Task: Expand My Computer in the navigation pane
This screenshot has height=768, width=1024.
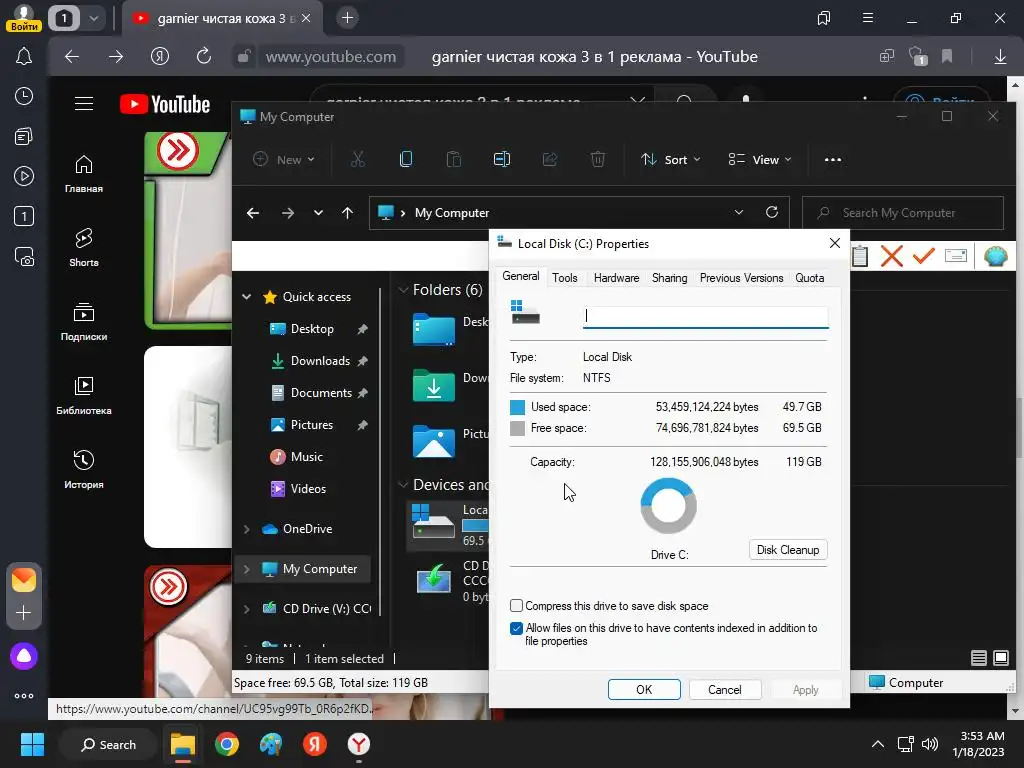Action: 247,569
